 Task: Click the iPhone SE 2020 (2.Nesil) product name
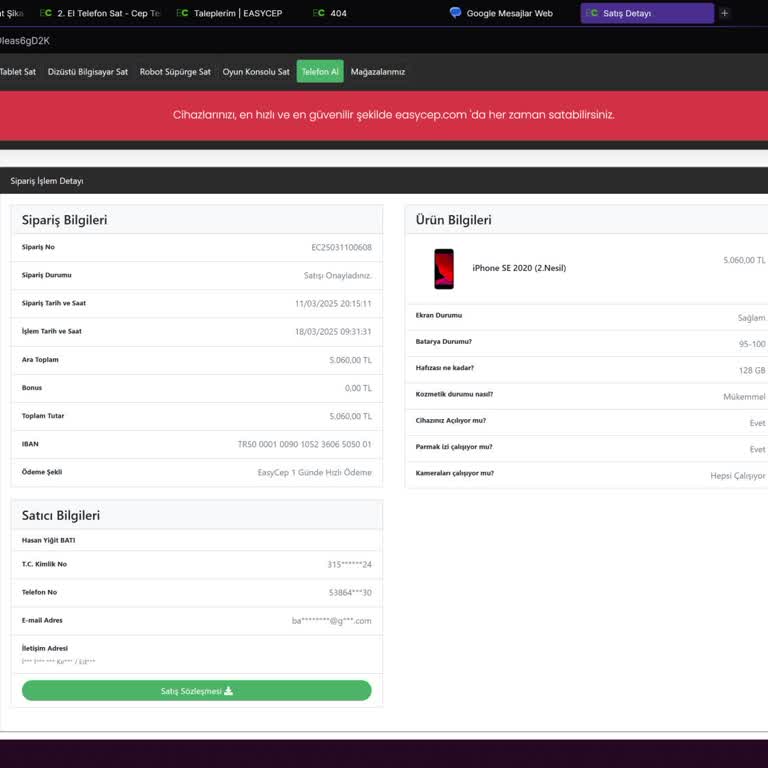pos(519,268)
